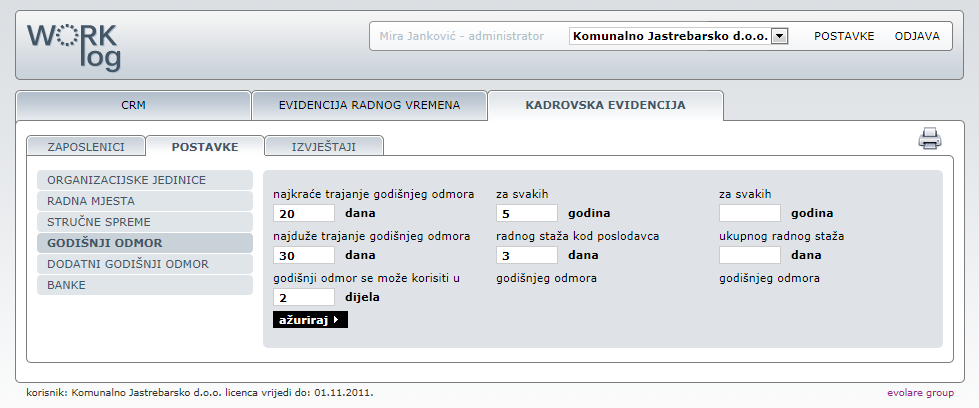
Task: Click the printer icon
Action: click(930, 139)
